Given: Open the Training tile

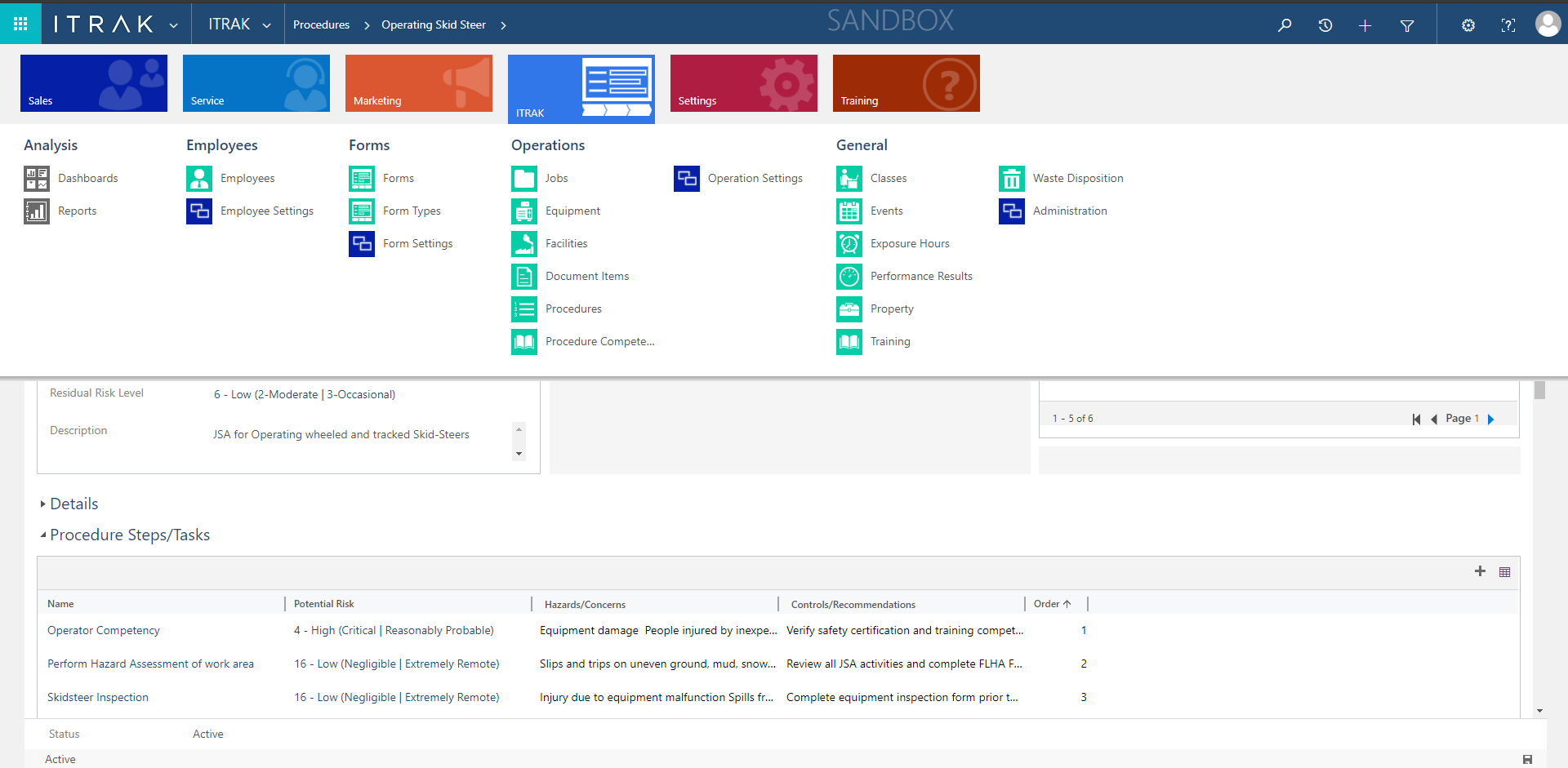Looking at the screenshot, I should tap(906, 82).
